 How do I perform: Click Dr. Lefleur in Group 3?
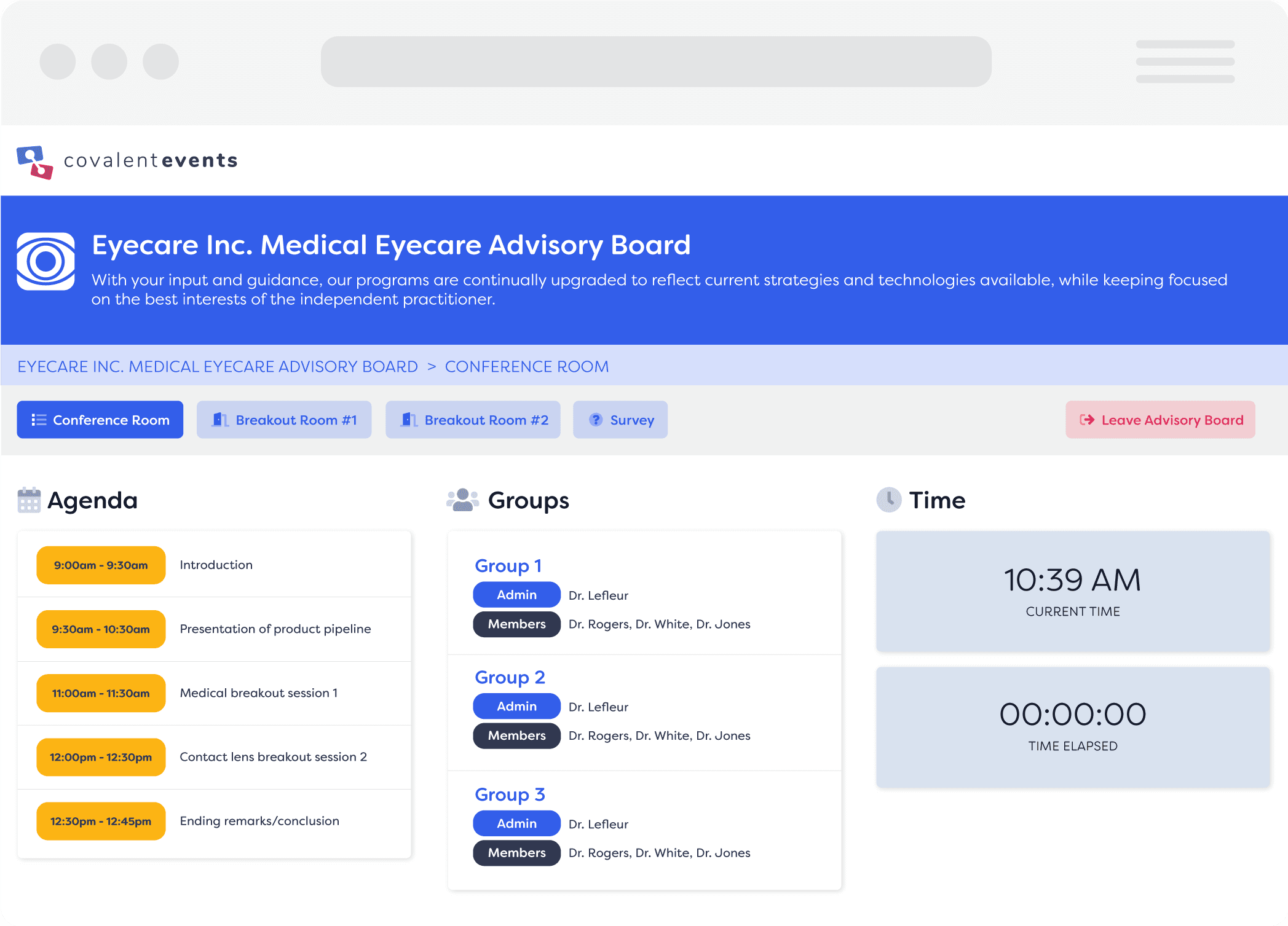pyautogui.click(x=598, y=824)
